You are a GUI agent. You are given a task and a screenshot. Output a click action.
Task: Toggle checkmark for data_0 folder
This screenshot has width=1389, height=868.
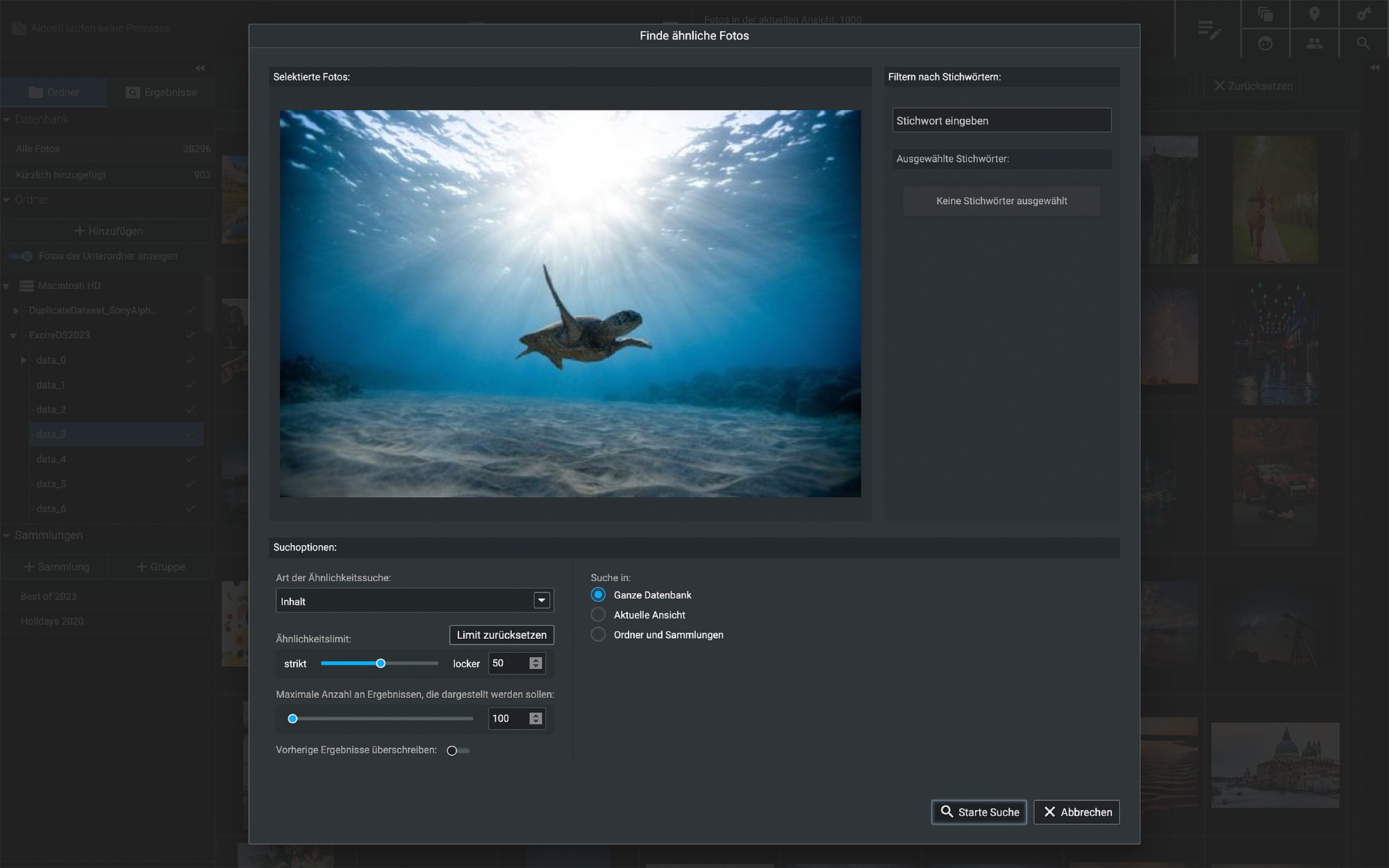click(191, 360)
